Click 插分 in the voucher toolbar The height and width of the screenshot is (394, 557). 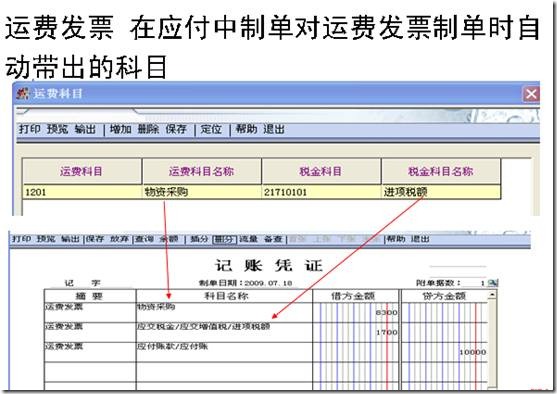tap(199, 239)
